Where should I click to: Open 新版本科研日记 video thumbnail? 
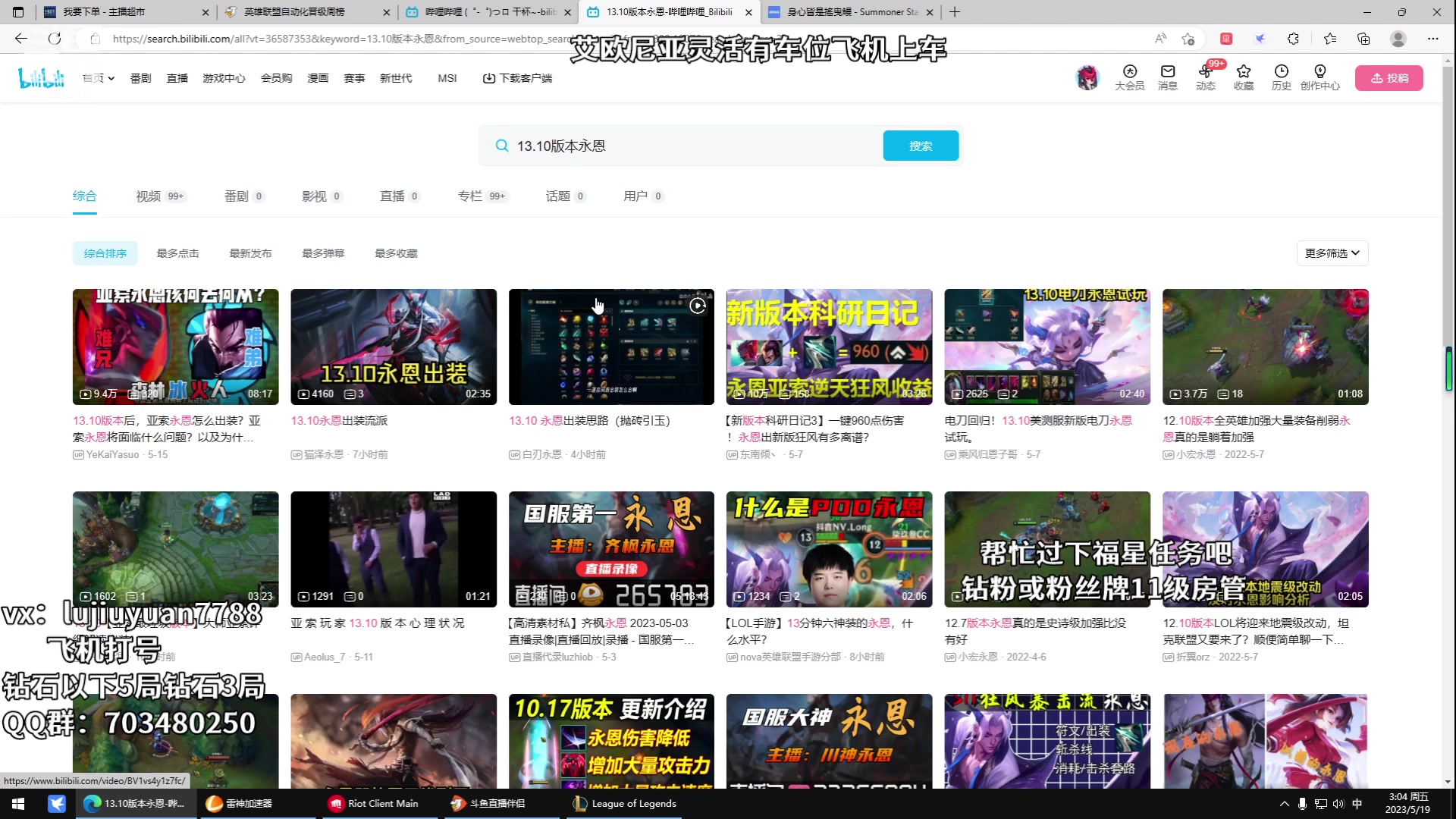(829, 347)
